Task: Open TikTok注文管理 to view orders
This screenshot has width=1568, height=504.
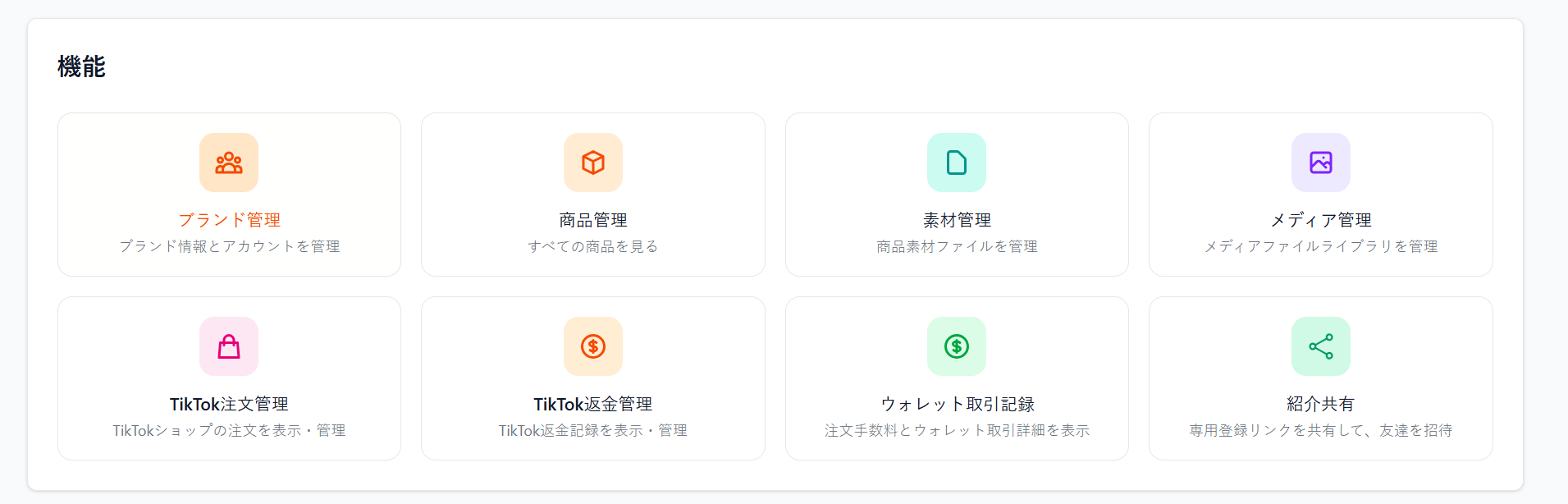Action: pyautogui.click(x=228, y=404)
